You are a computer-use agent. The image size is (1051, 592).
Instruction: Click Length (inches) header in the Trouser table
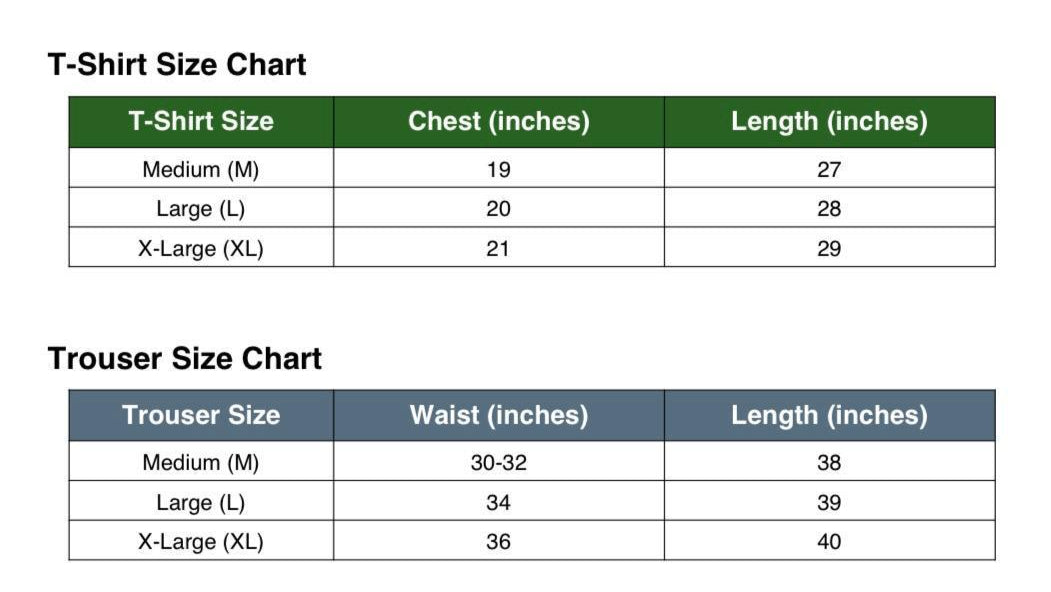click(829, 415)
